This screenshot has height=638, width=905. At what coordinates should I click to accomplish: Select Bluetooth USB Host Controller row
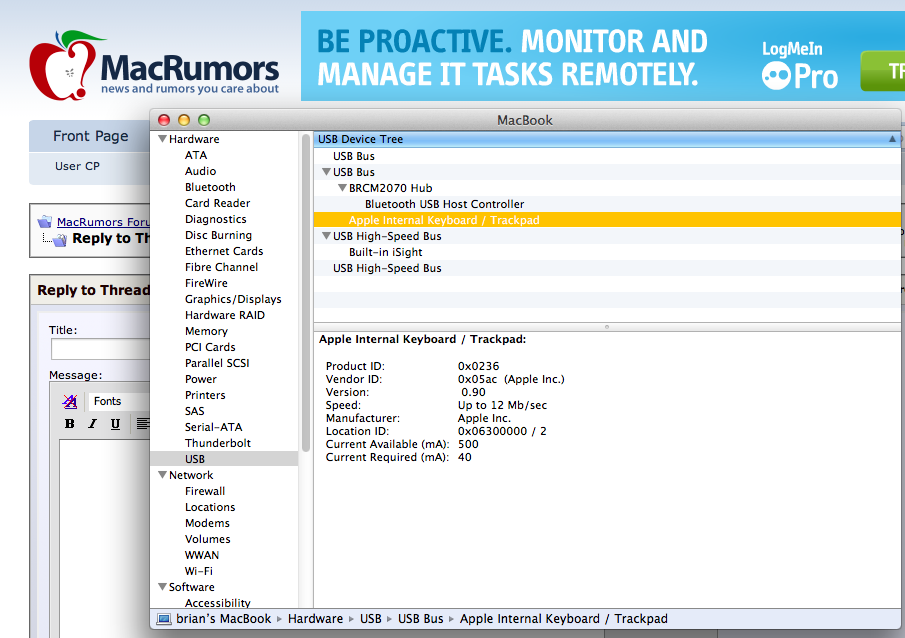tap(607, 204)
